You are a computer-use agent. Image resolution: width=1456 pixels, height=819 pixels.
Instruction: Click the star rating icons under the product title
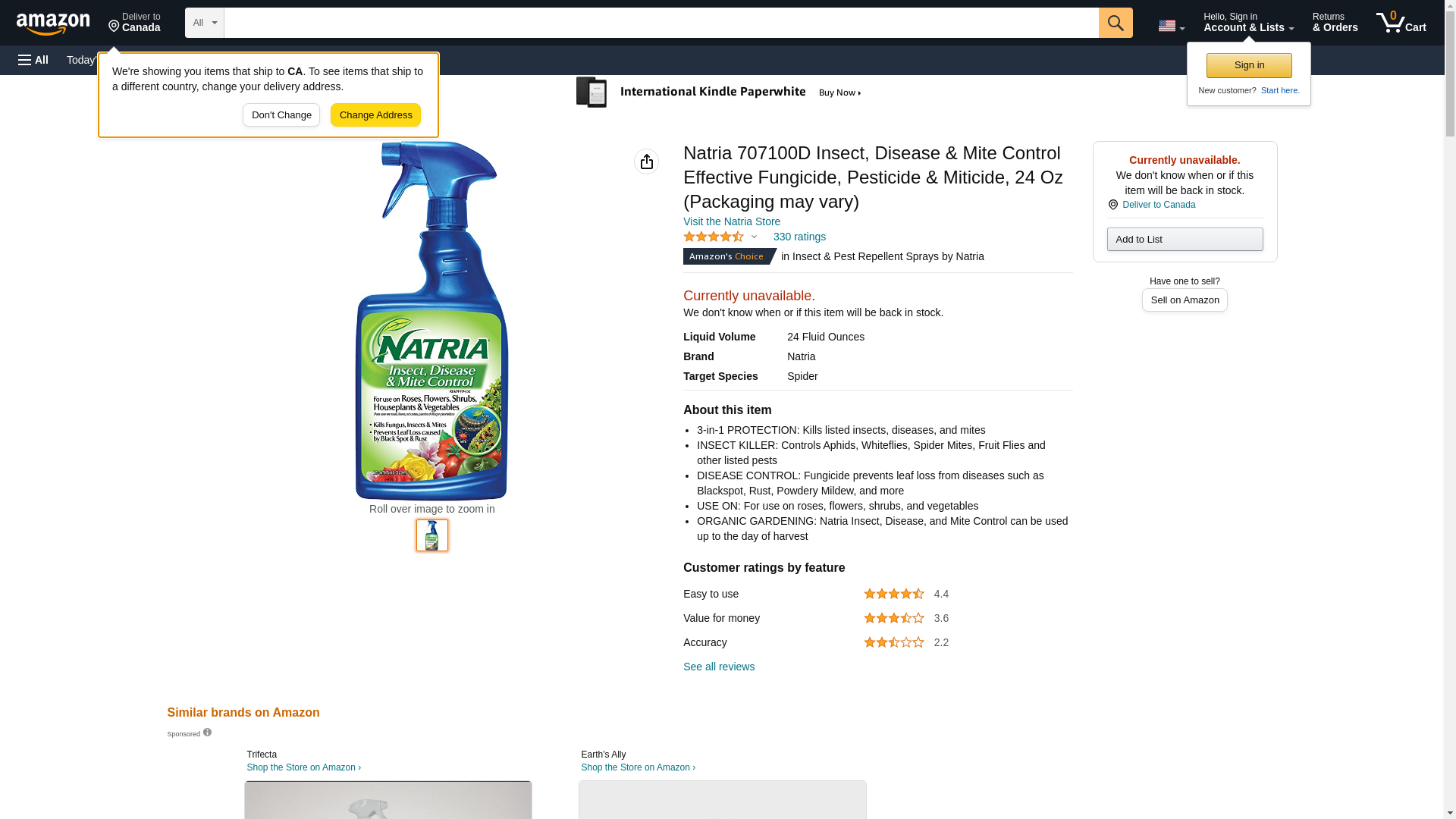[x=713, y=237]
